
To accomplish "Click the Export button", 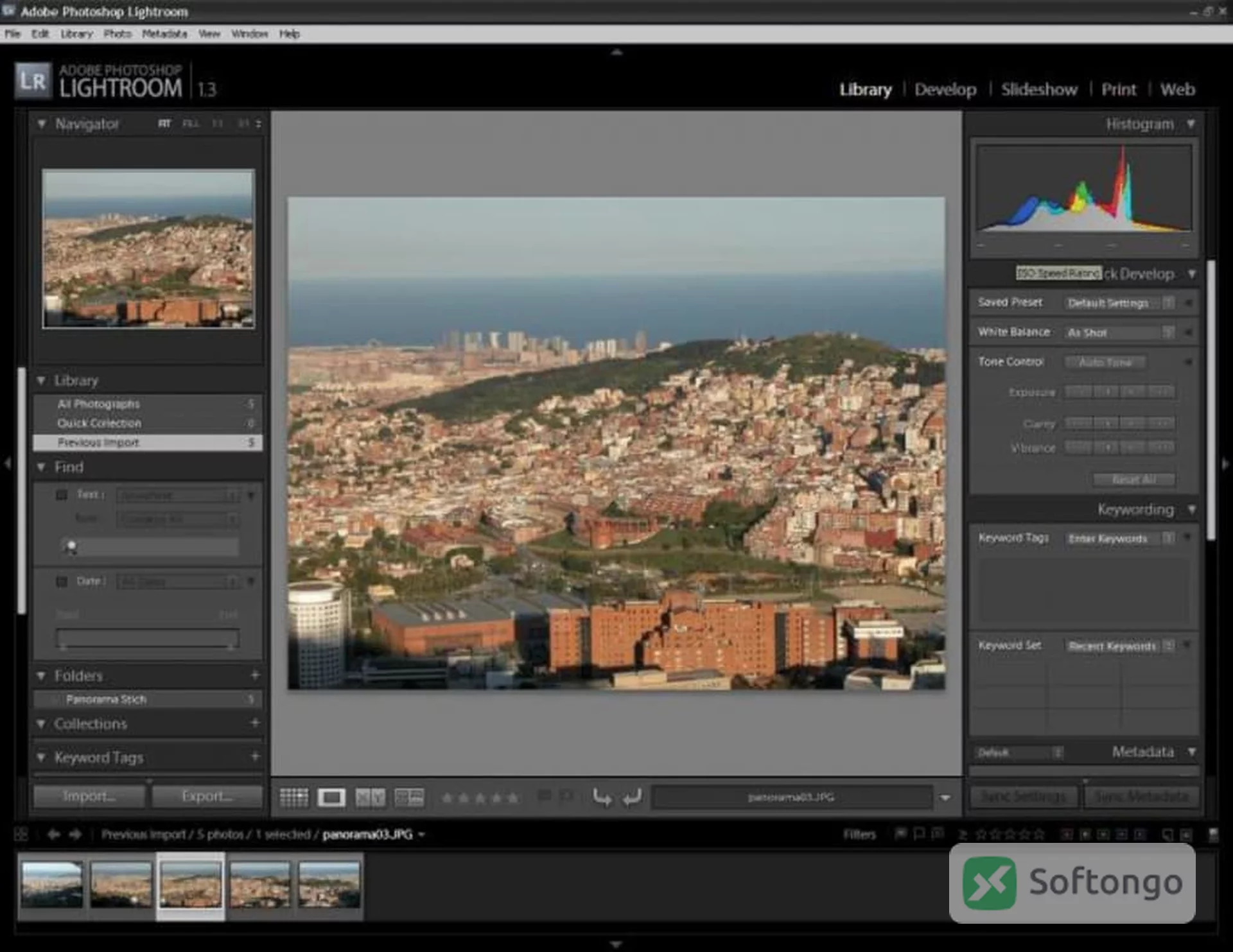I will point(207,796).
